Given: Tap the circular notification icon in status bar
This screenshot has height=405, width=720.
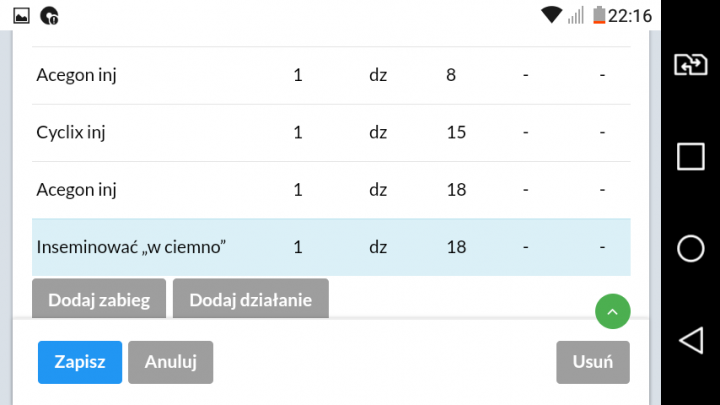Looking at the screenshot, I should (x=49, y=15).
